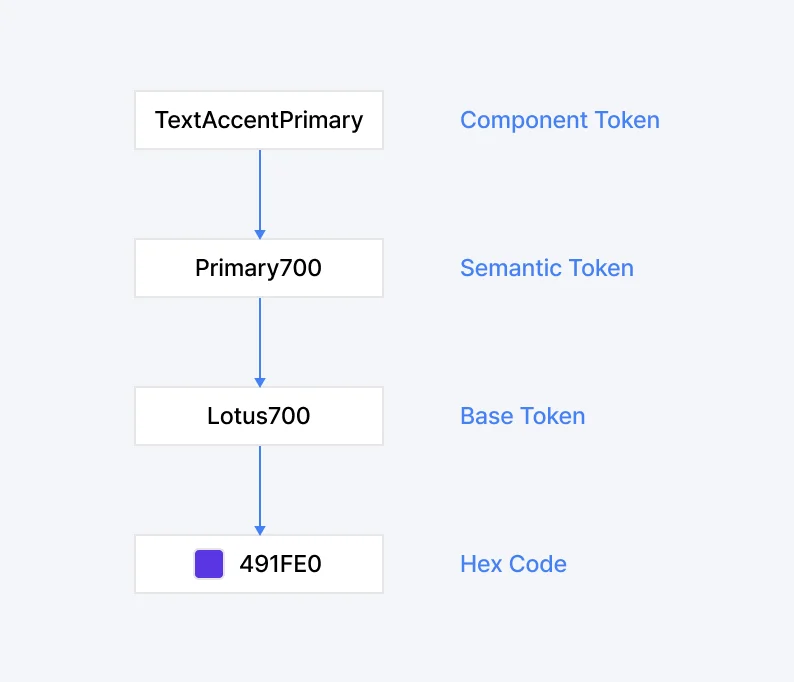
Task: Click the Component Token label
Action: point(559,121)
